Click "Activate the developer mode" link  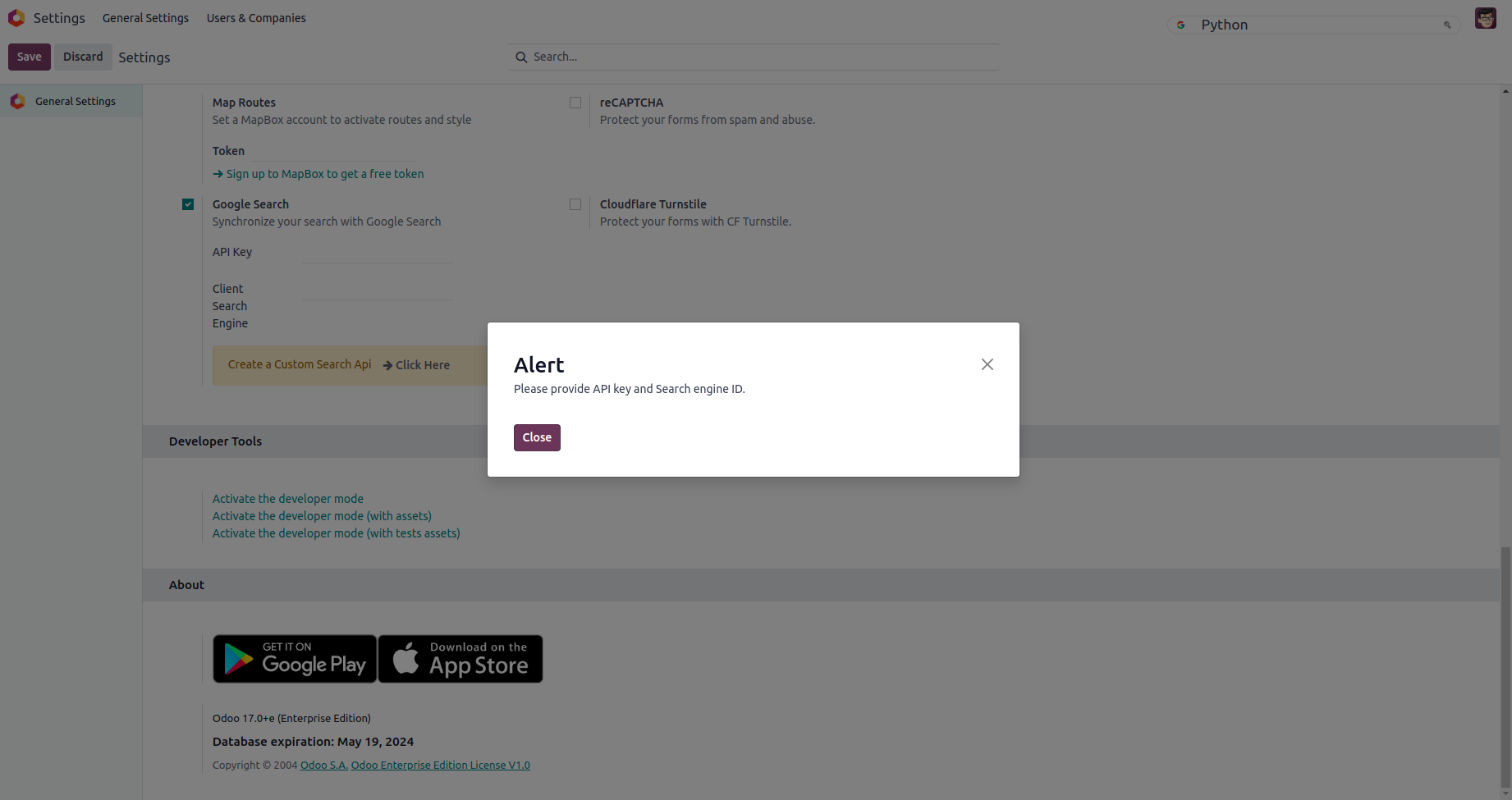287,499
